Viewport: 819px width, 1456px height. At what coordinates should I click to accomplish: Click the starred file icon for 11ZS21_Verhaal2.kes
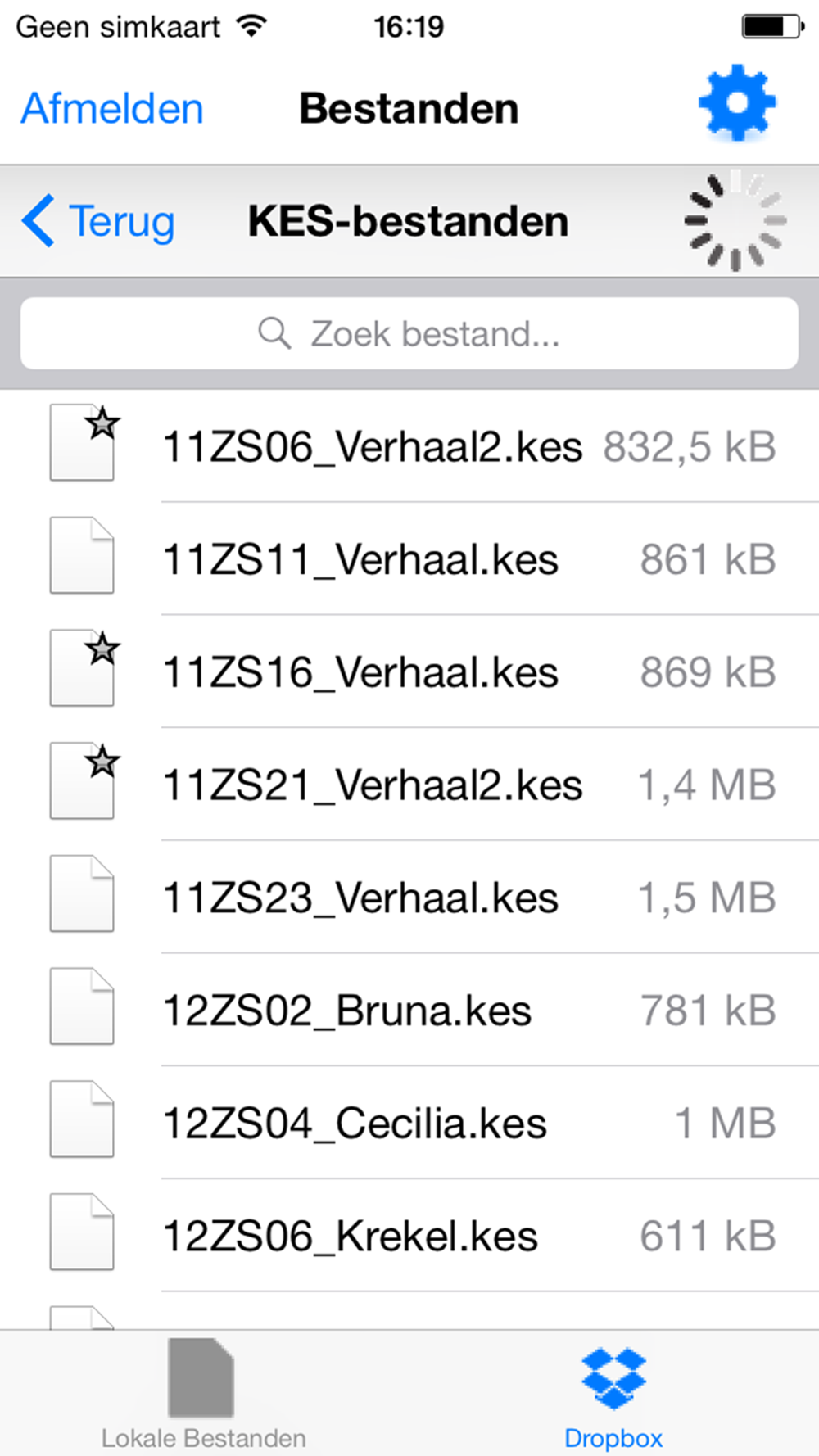[x=84, y=781]
